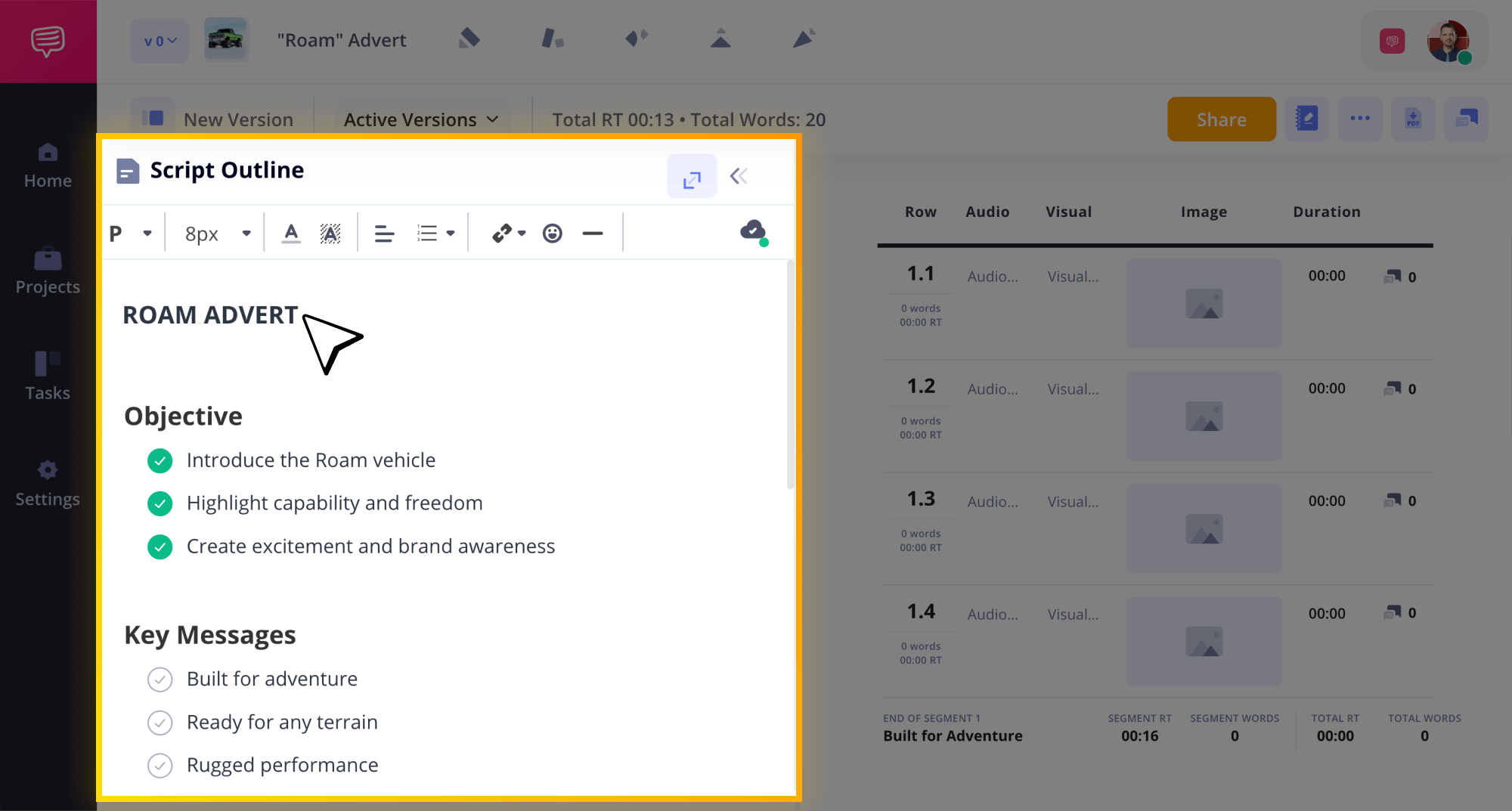The height and width of the screenshot is (811, 1512).
Task: Check the Ready for any terrain item
Action: [160, 723]
